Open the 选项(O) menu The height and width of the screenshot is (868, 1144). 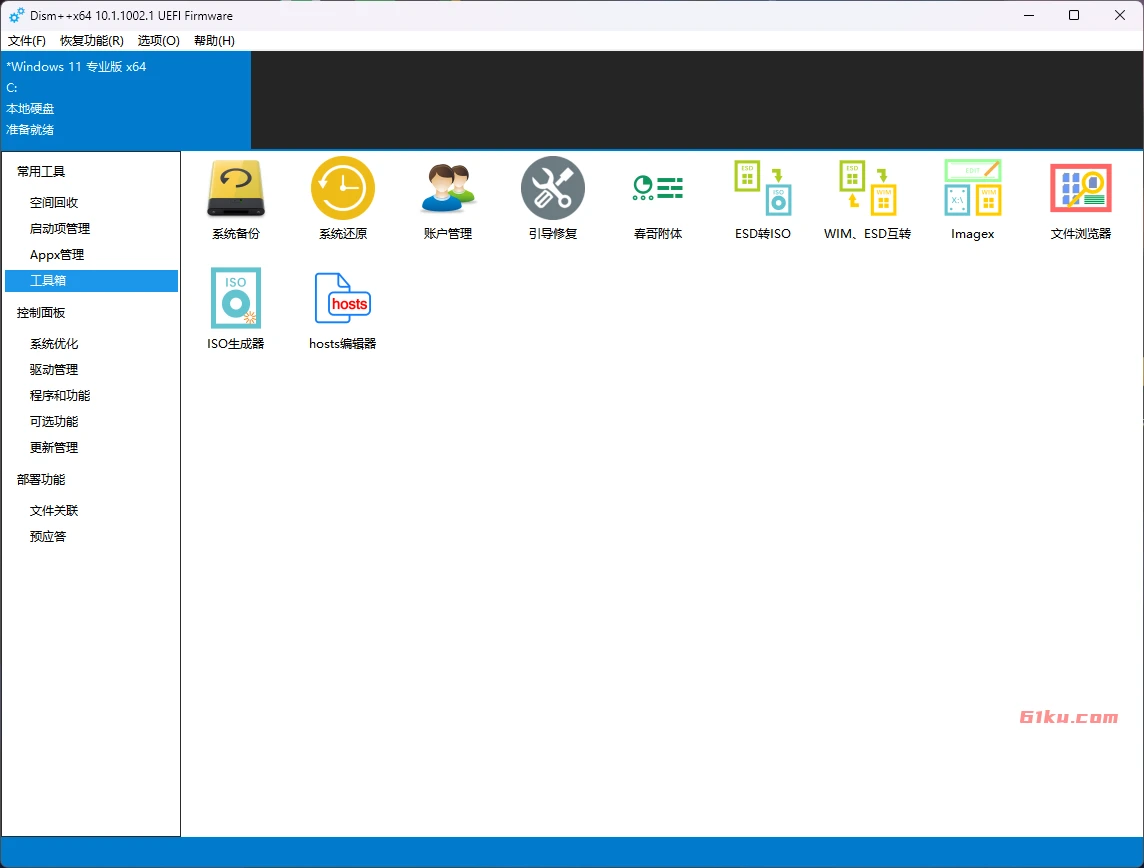click(x=158, y=41)
